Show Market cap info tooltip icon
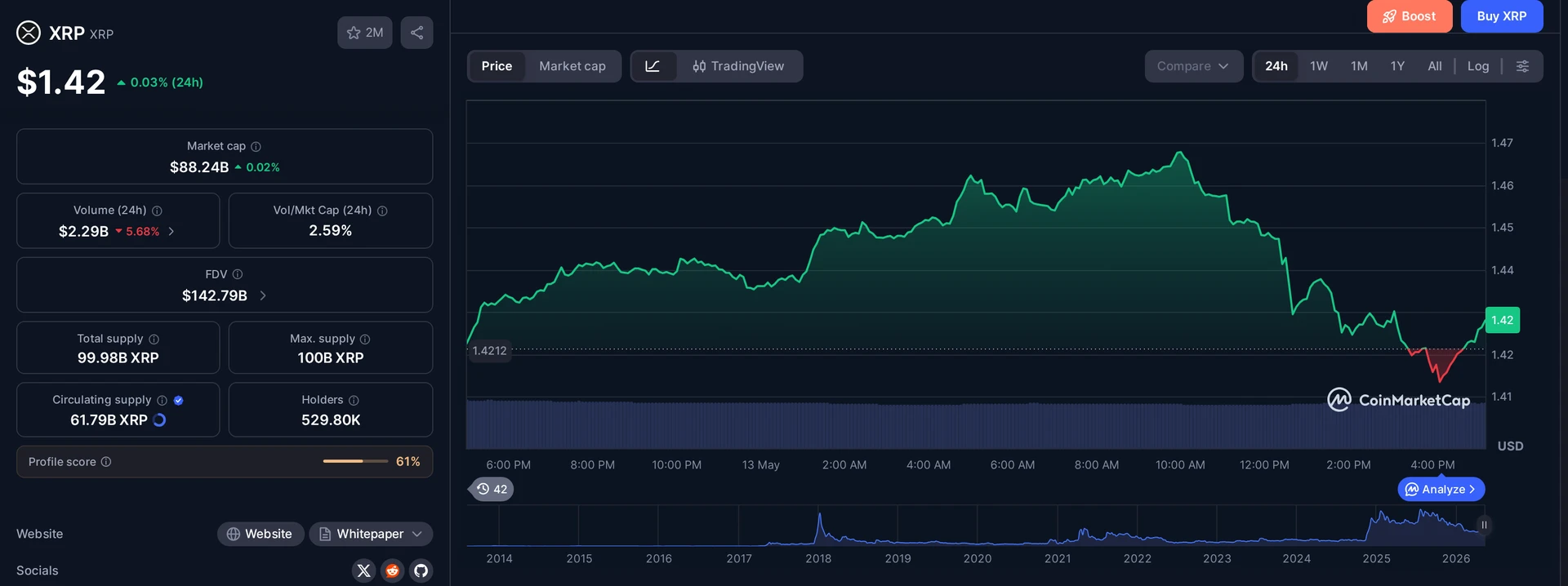This screenshot has height=586, width=1568. coord(256,146)
